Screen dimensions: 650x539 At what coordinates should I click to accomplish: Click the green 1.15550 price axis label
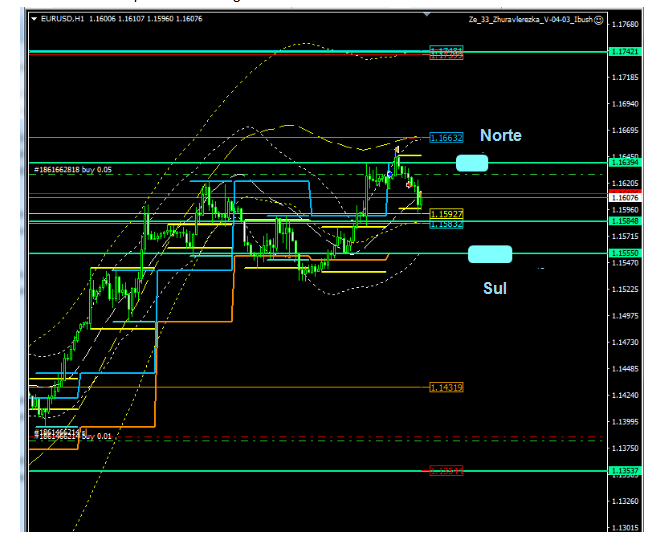click(x=623, y=253)
